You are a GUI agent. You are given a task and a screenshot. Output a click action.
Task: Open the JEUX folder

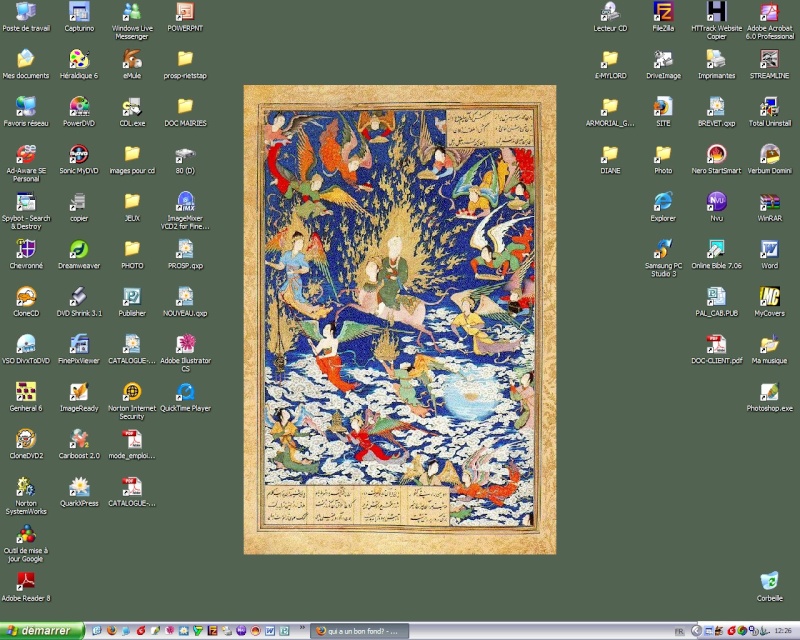(x=132, y=206)
